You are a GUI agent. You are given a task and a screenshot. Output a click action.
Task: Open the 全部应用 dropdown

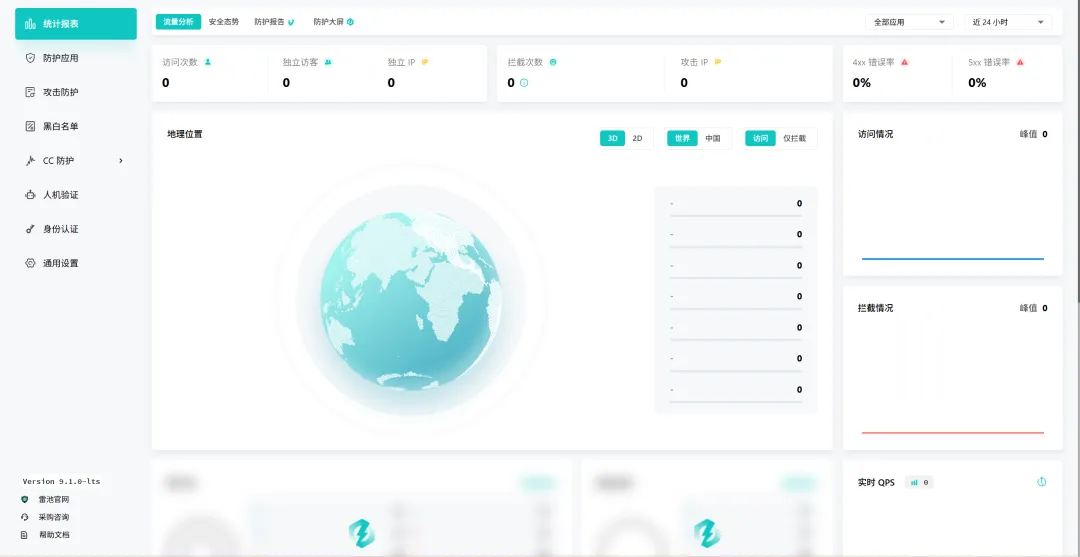point(909,22)
